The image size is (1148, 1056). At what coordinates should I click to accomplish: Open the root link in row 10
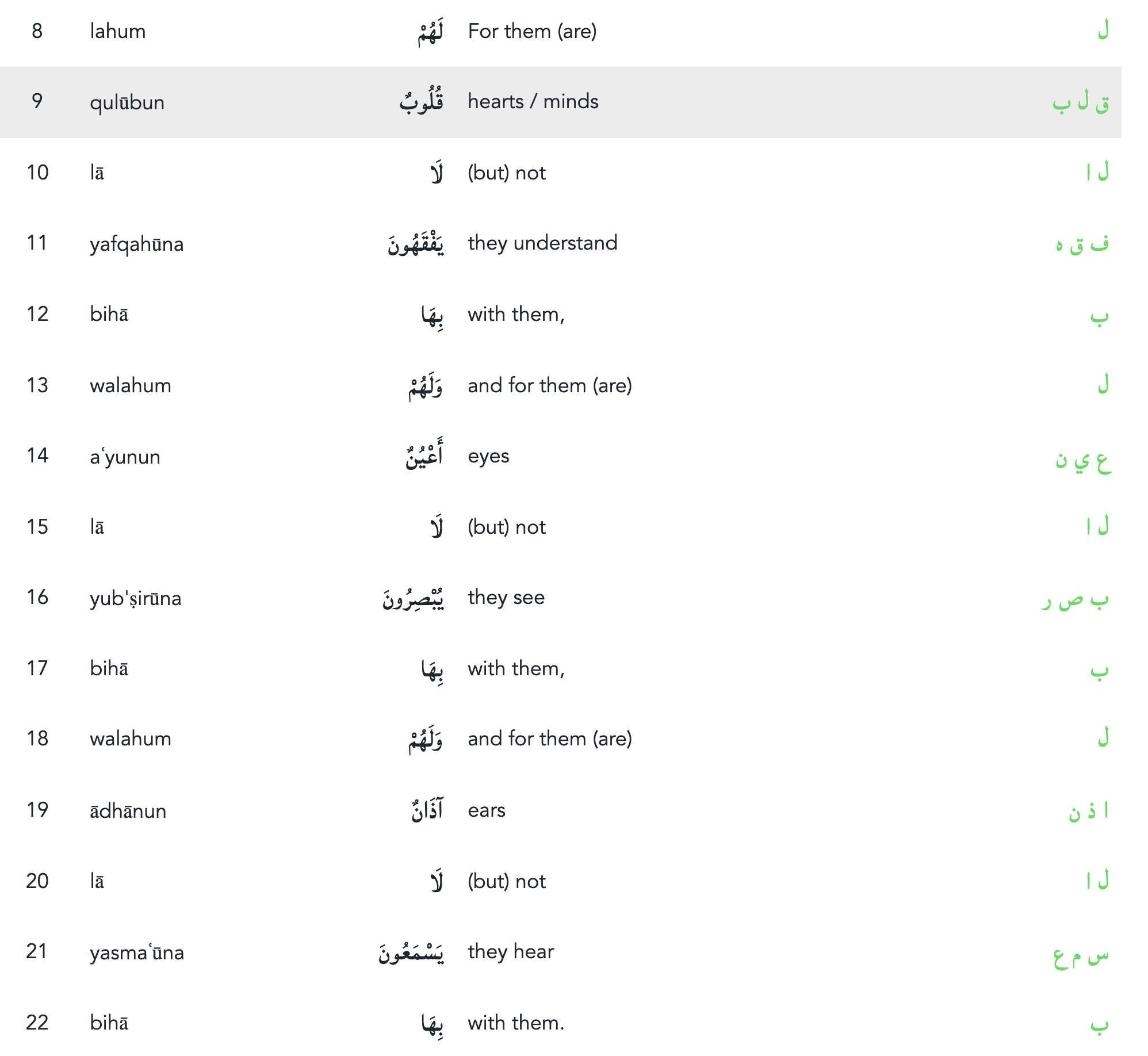coord(1097,173)
